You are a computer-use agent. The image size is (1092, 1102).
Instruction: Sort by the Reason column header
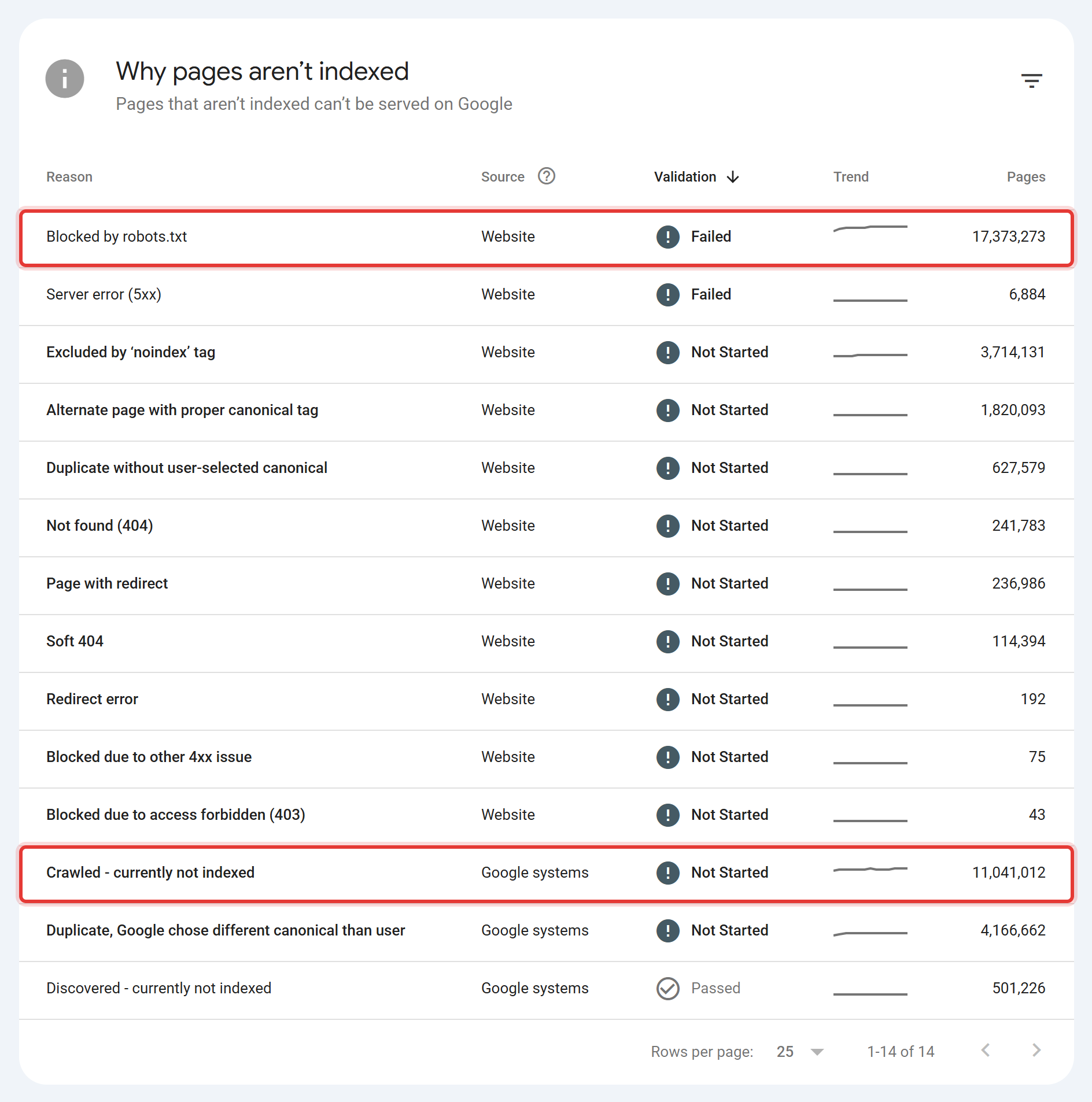pyautogui.click(x=69, y=177)
